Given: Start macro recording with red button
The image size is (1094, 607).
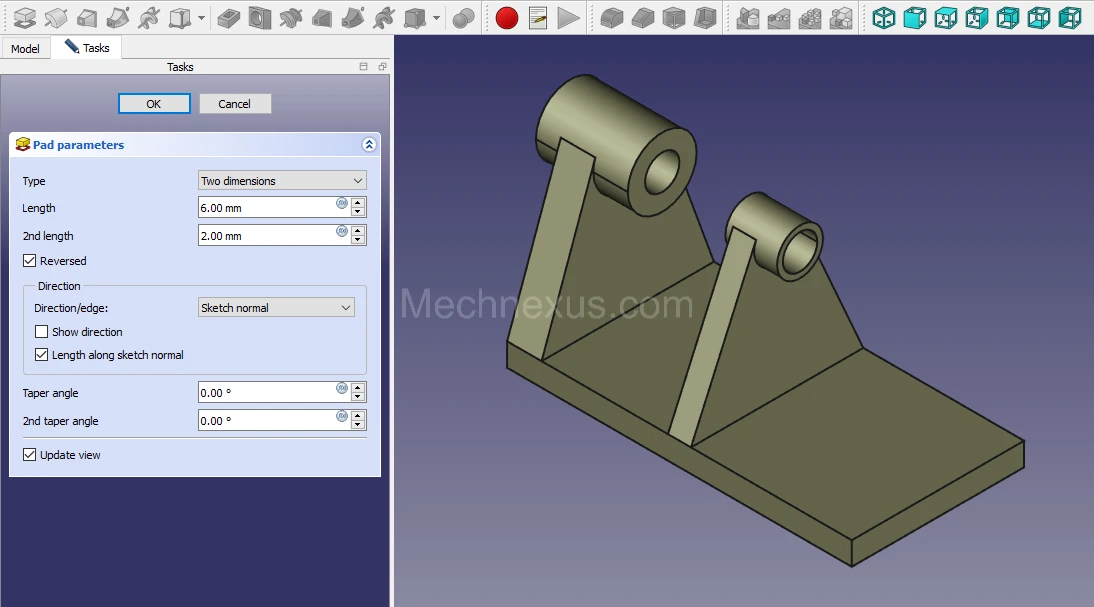Looking at the screenshot, I should 507,17.
